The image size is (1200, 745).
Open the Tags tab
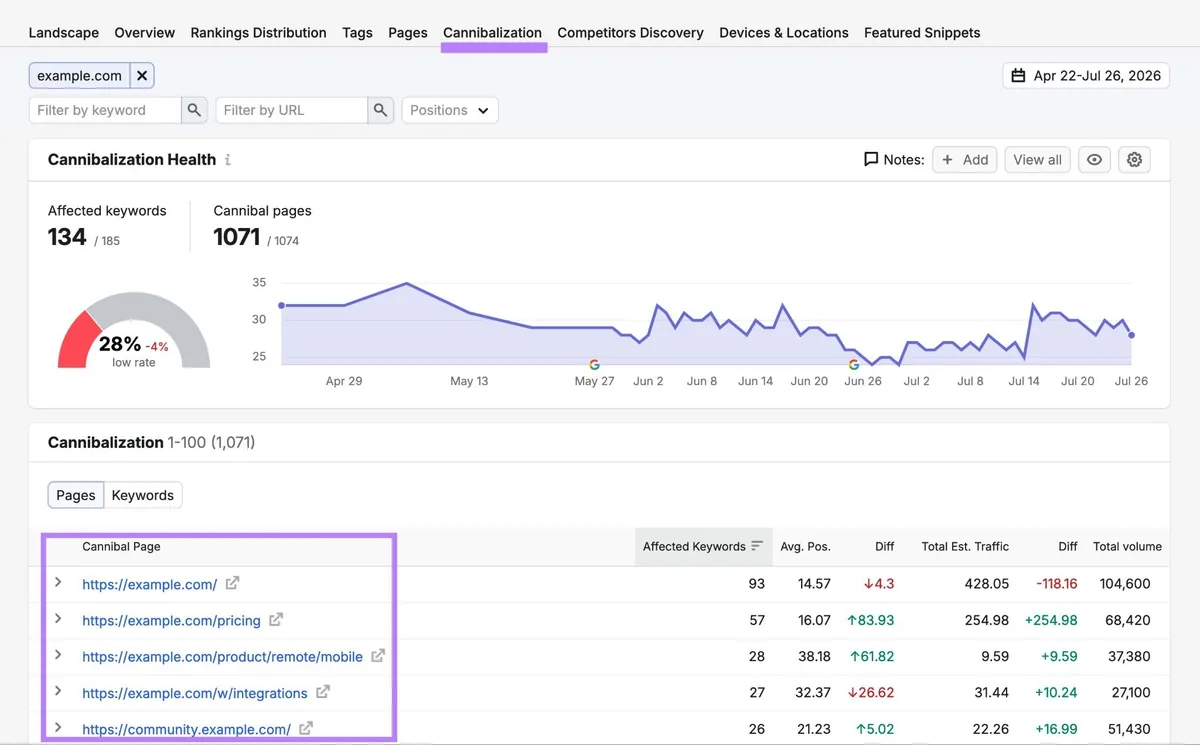click(357, 33)
